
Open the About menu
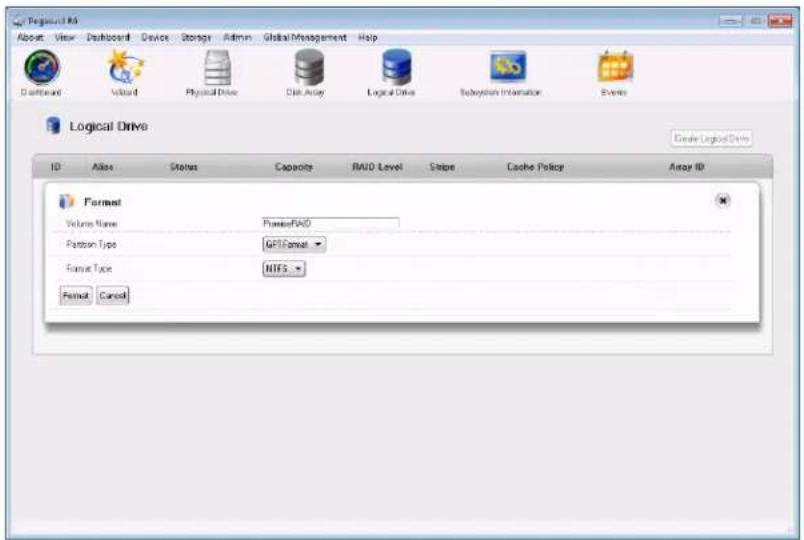click(30, 37)
